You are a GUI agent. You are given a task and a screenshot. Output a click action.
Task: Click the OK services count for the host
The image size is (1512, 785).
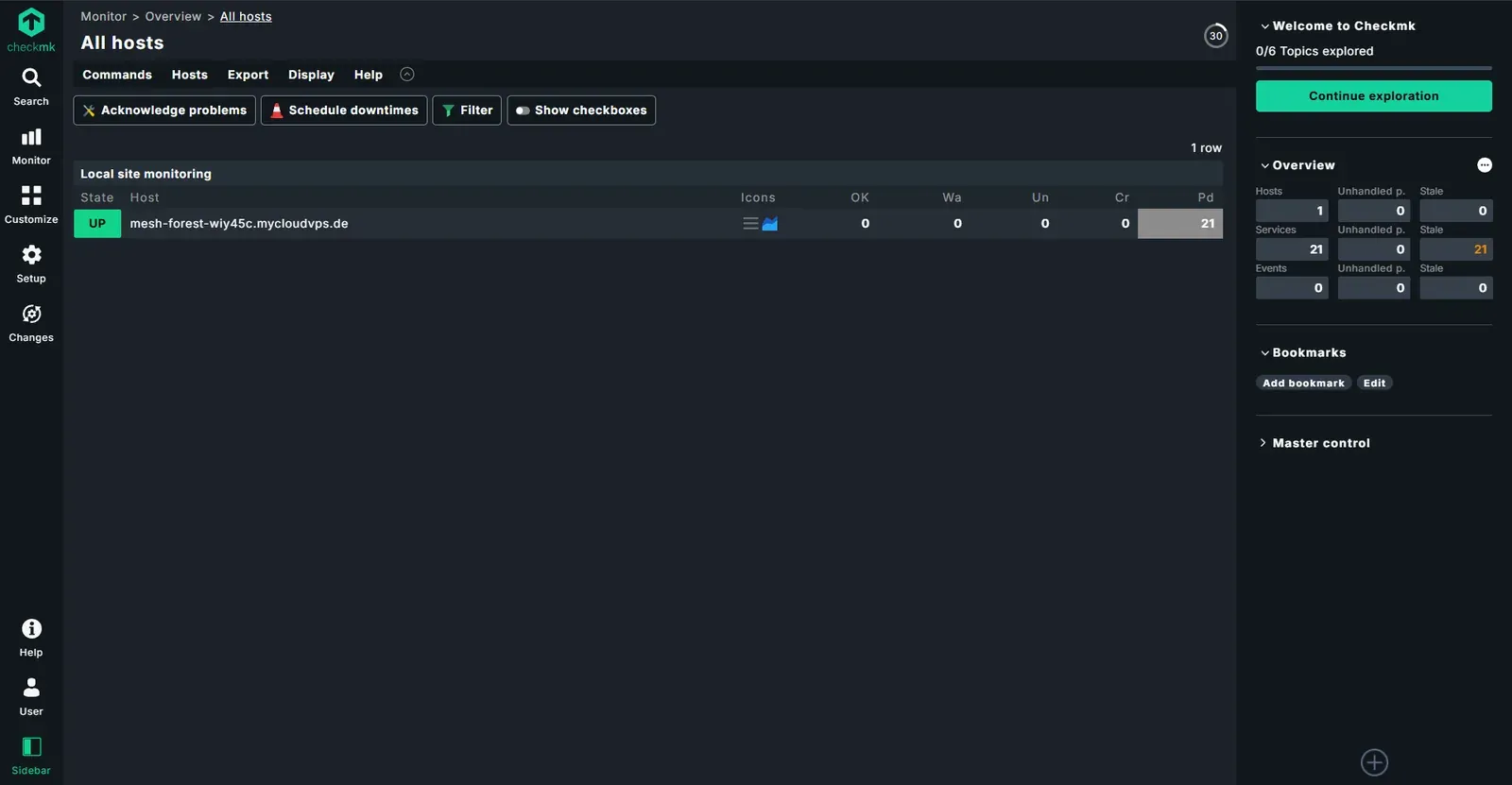865,224
